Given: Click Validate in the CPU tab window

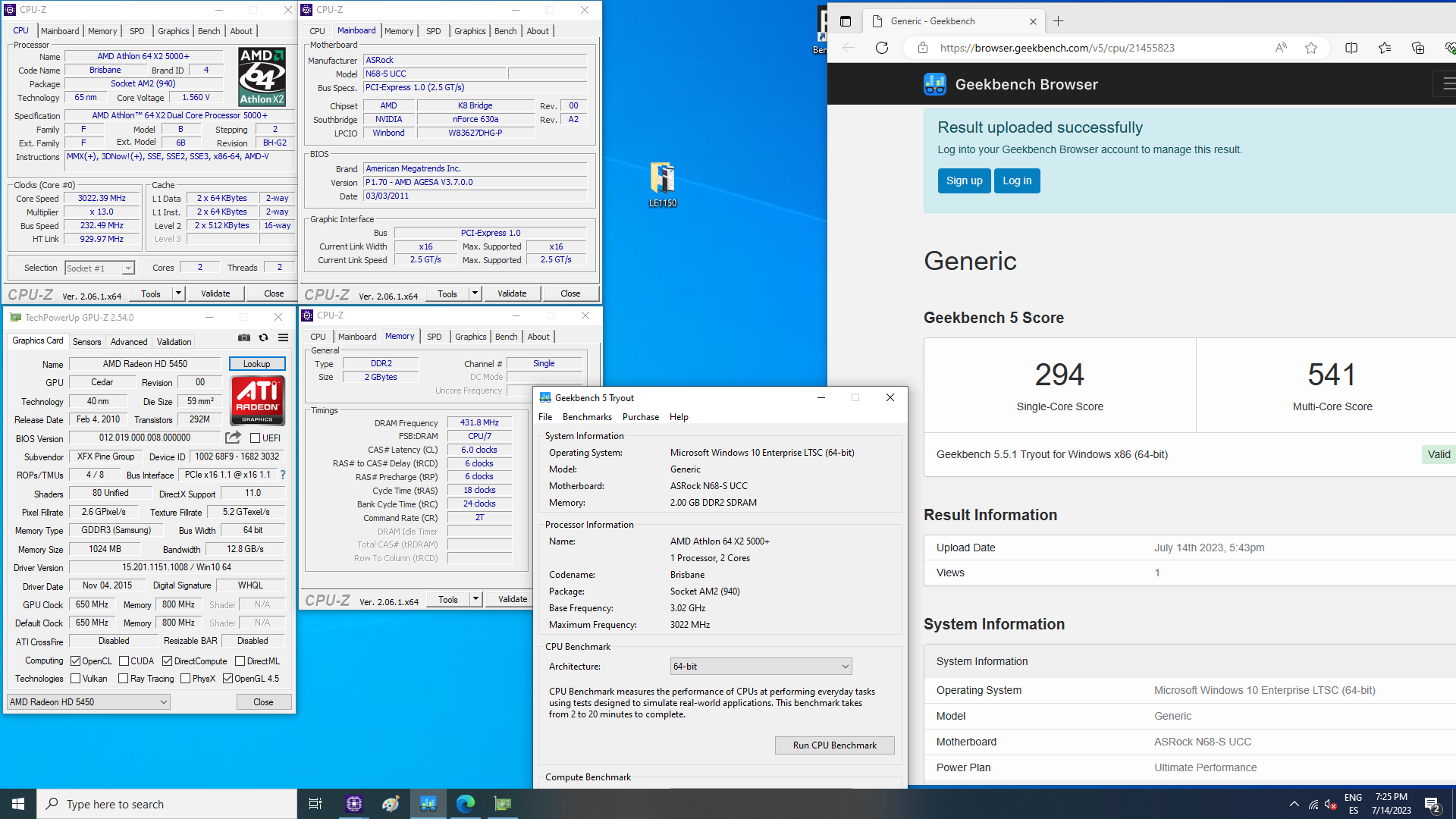Looking at the screenshot, I should click(215, 293).
